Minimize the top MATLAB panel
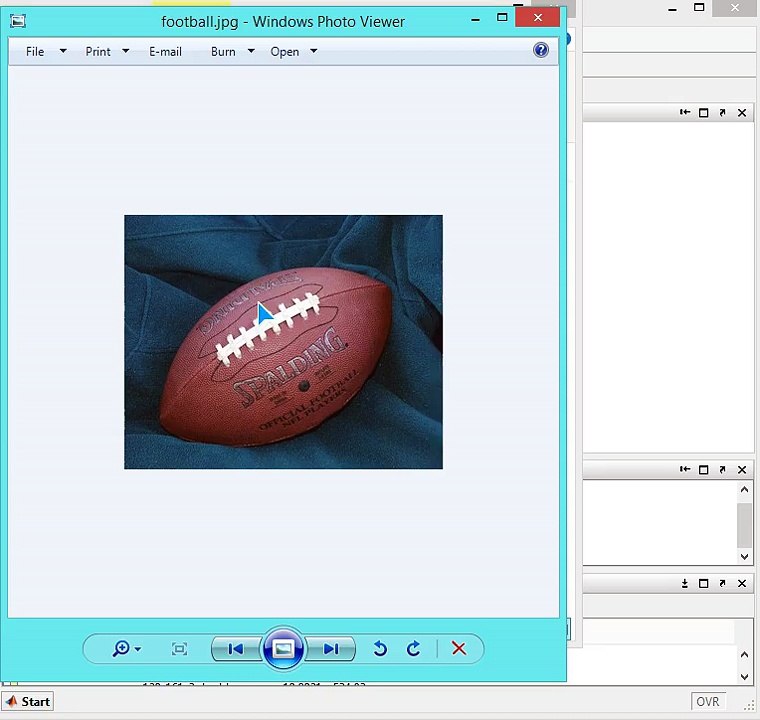 pyautogui.click(x=685, y=112)
